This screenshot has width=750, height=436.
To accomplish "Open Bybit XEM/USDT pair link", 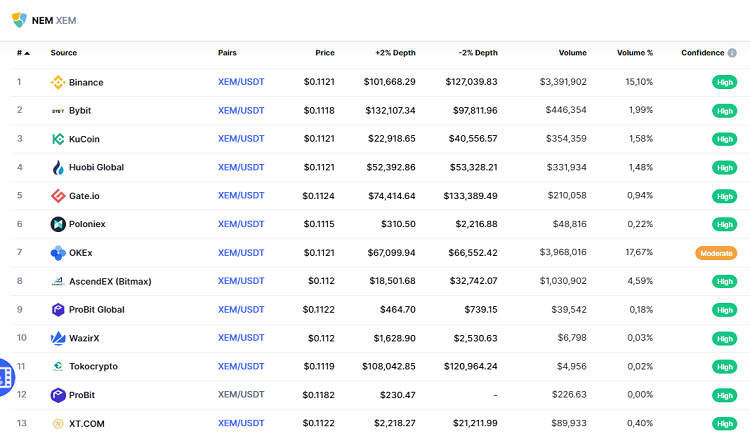I will 241,110.
